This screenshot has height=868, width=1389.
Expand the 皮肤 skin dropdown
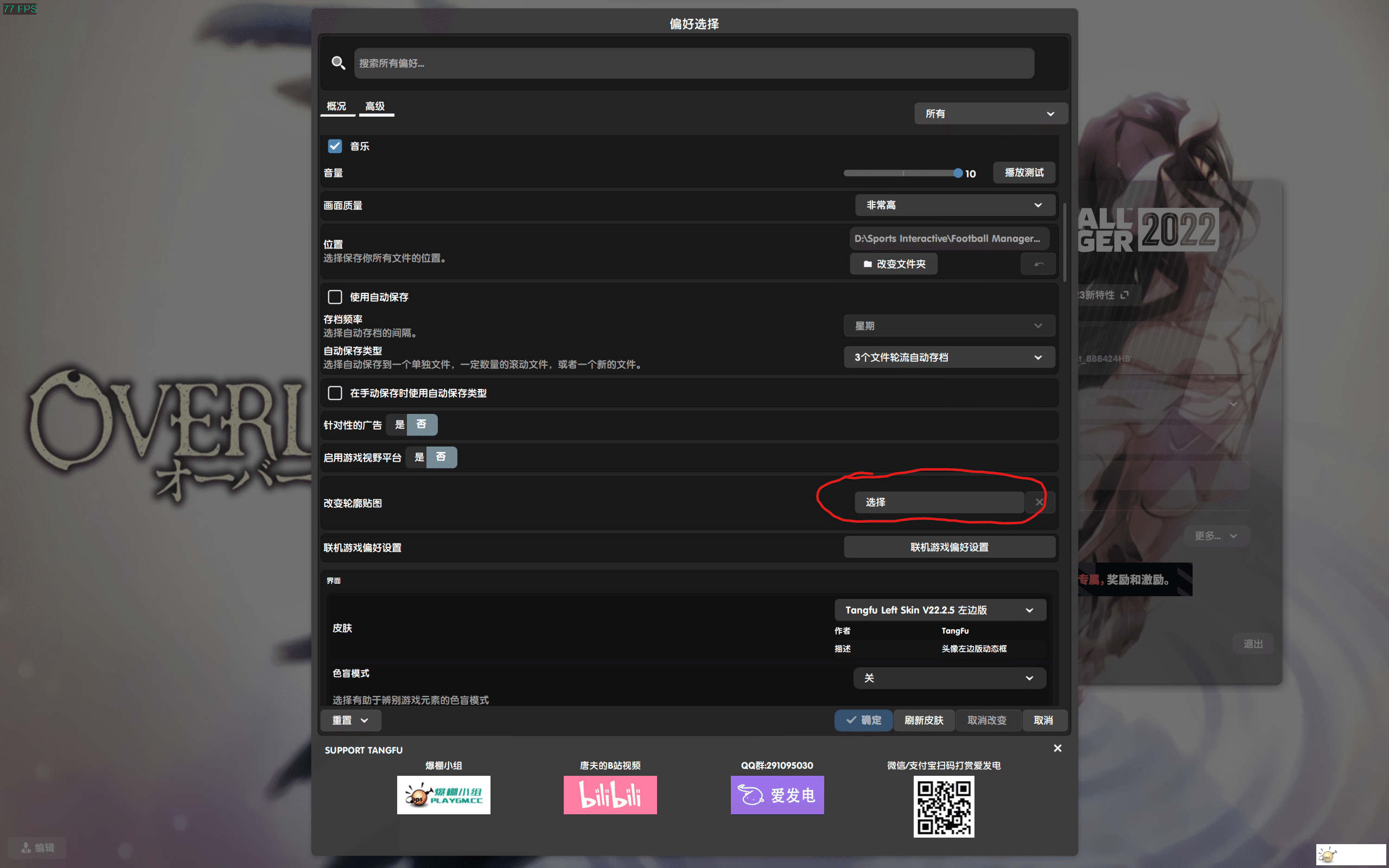(x=940, y=610)
